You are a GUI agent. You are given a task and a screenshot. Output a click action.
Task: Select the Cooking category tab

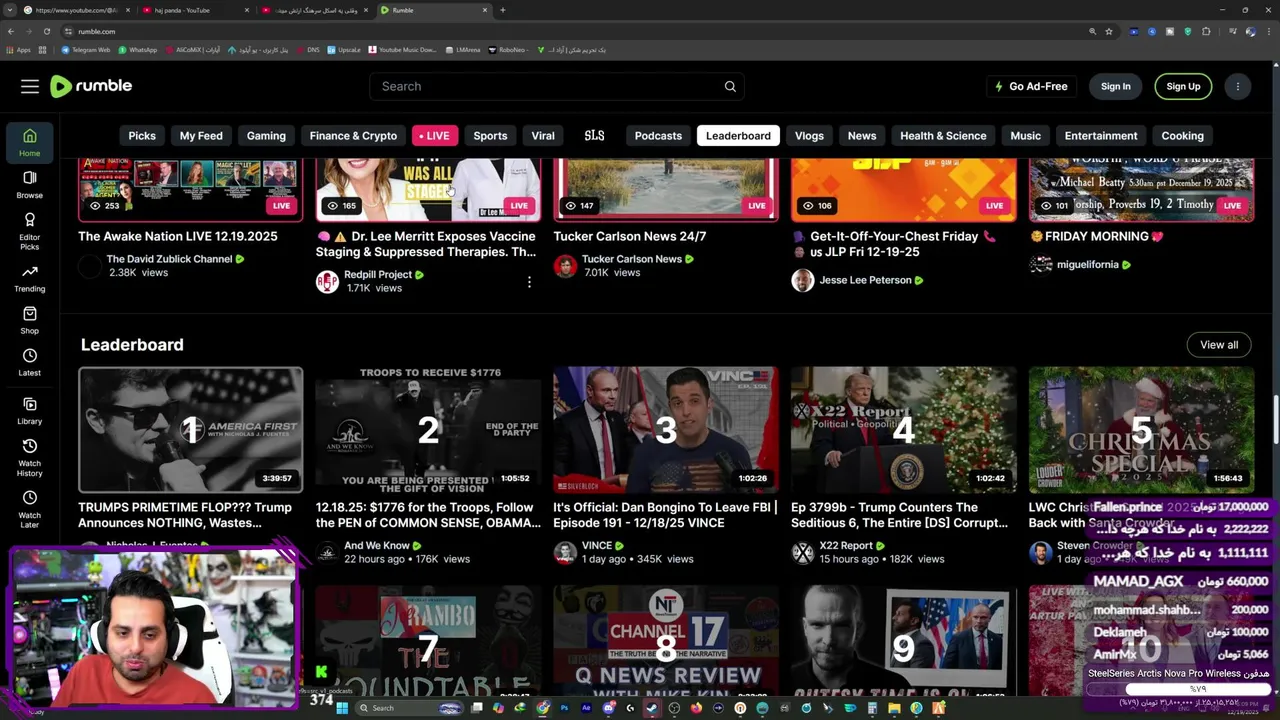tap(1182, 136)
